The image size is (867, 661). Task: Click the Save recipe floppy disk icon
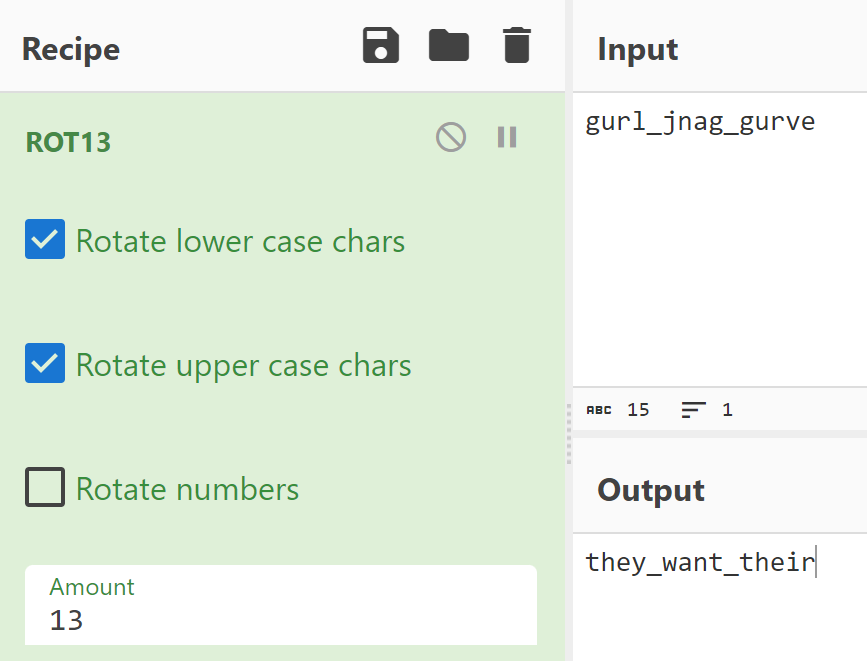click(381, 46)
